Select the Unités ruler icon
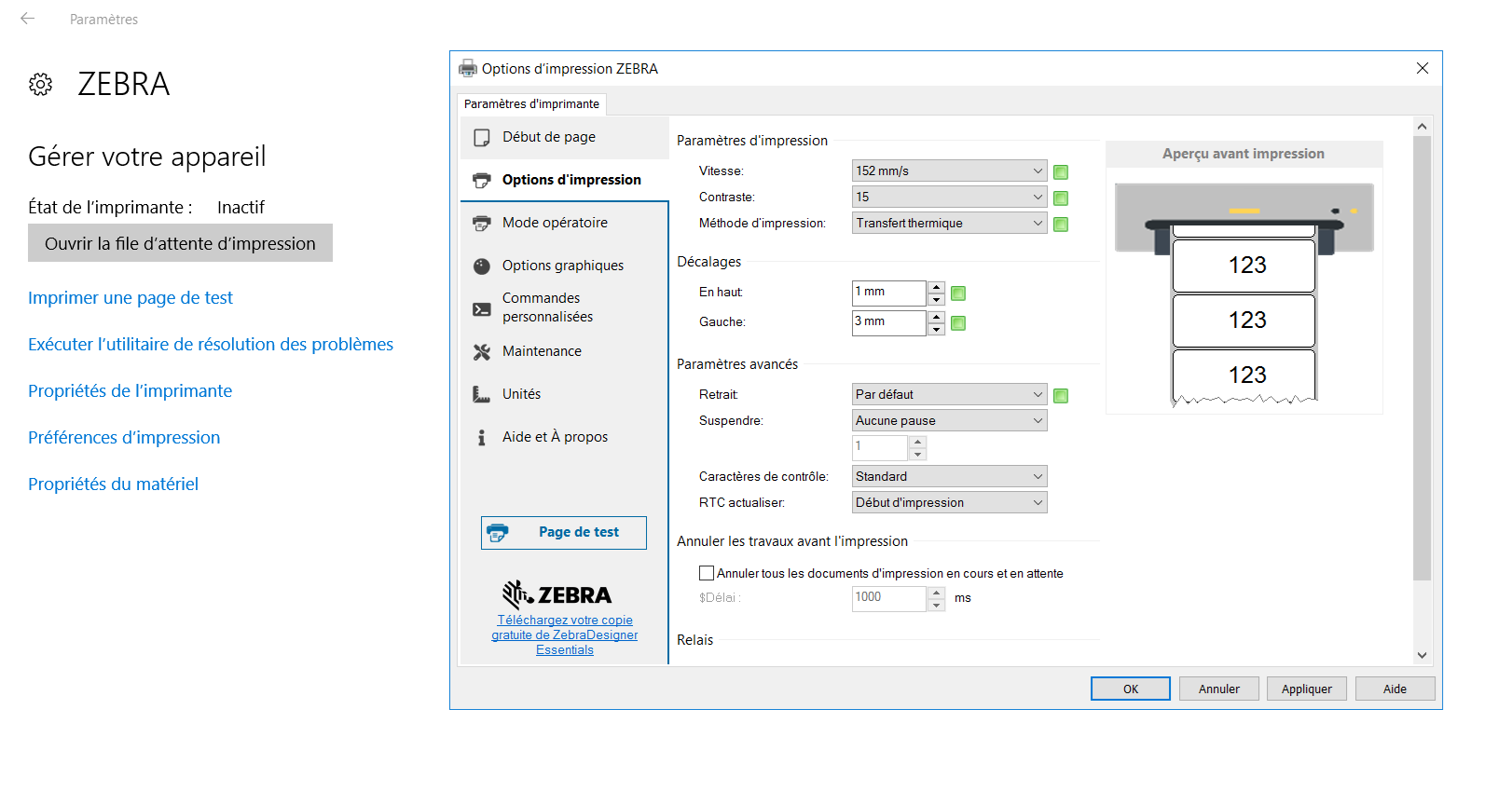1512x805 pixels. (x=482, y=395)
